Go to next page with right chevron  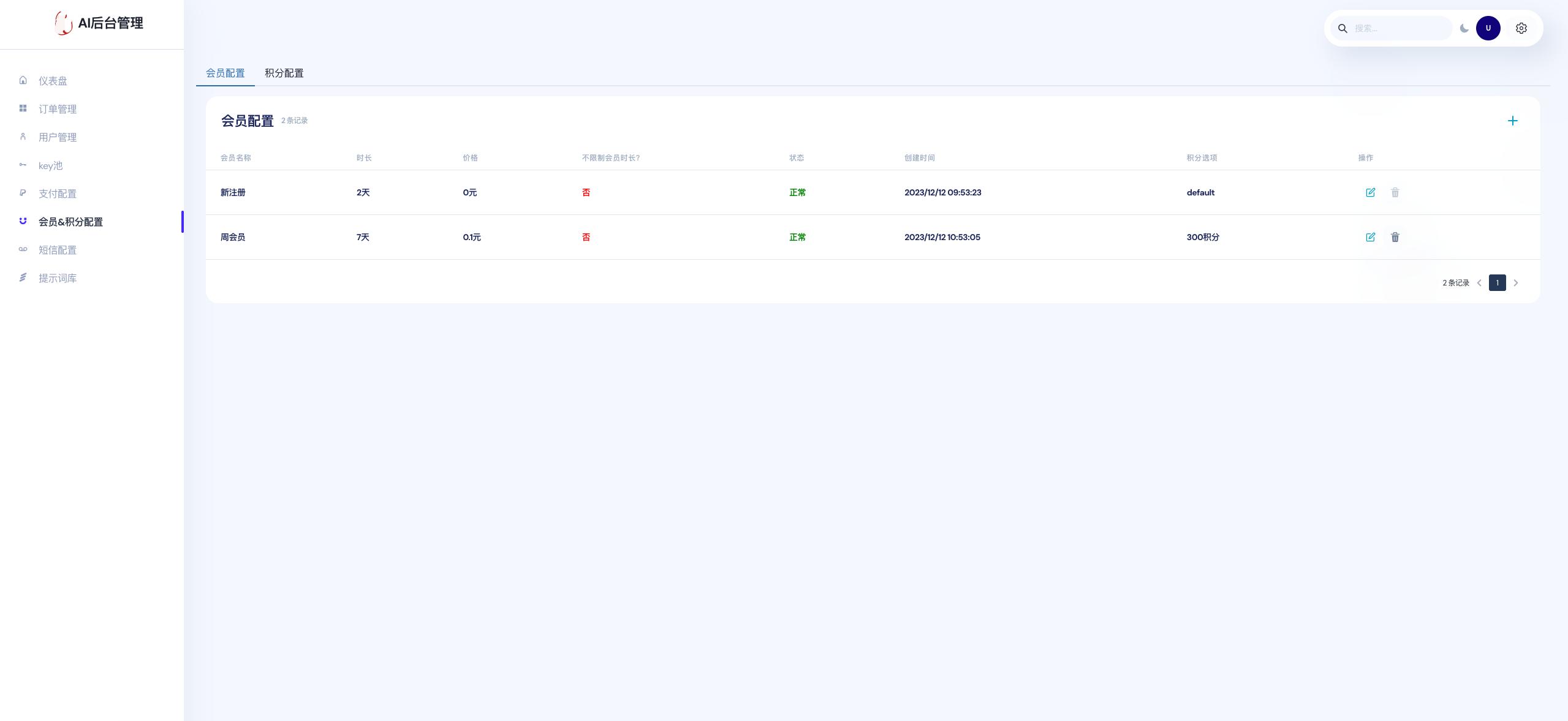[1516, 283]
